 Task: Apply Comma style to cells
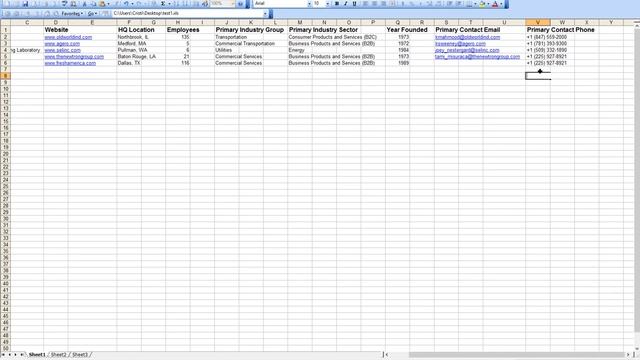tap(420, 4)
